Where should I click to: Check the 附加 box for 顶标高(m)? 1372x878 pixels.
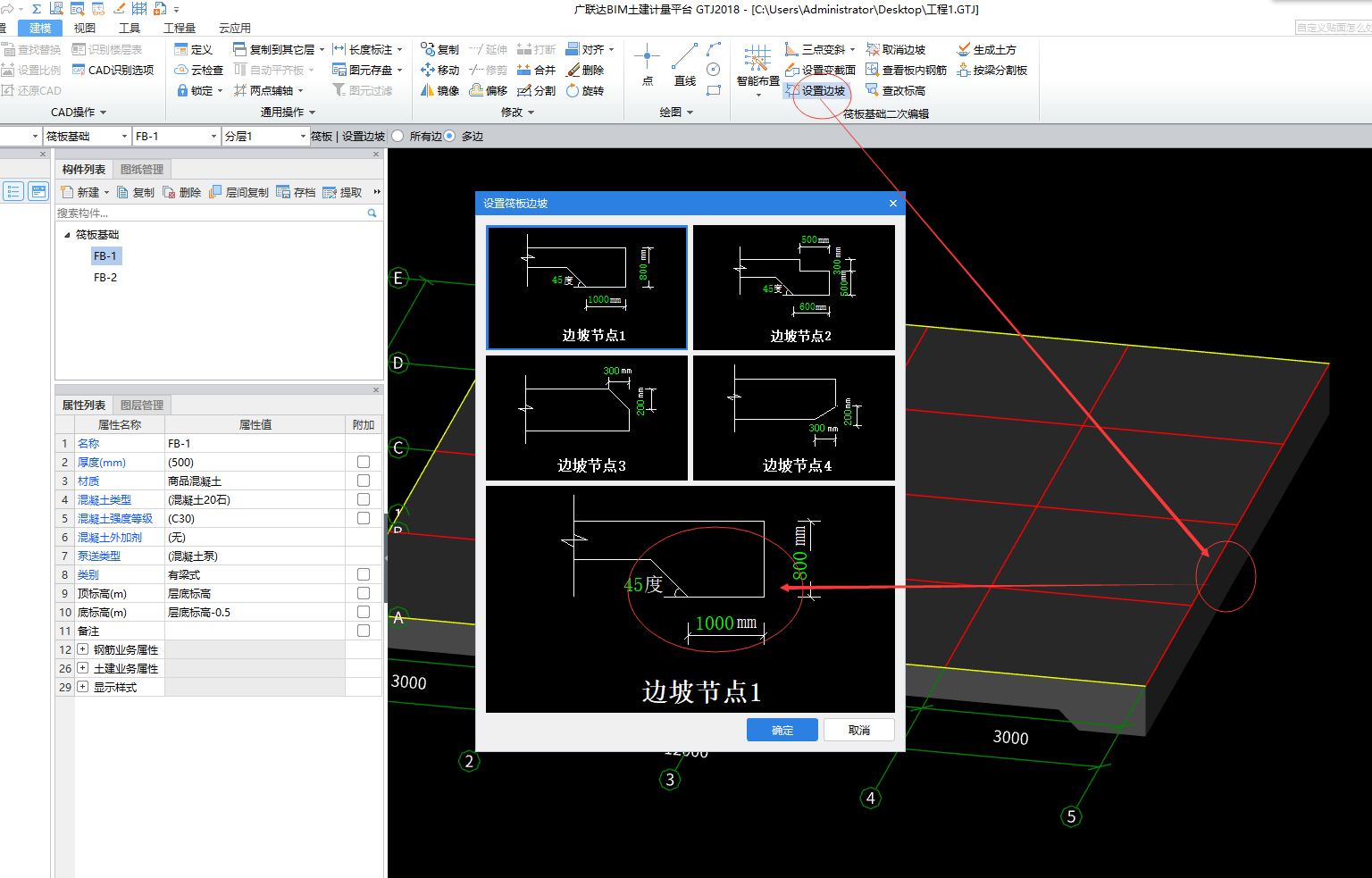[x=364, y=593]
